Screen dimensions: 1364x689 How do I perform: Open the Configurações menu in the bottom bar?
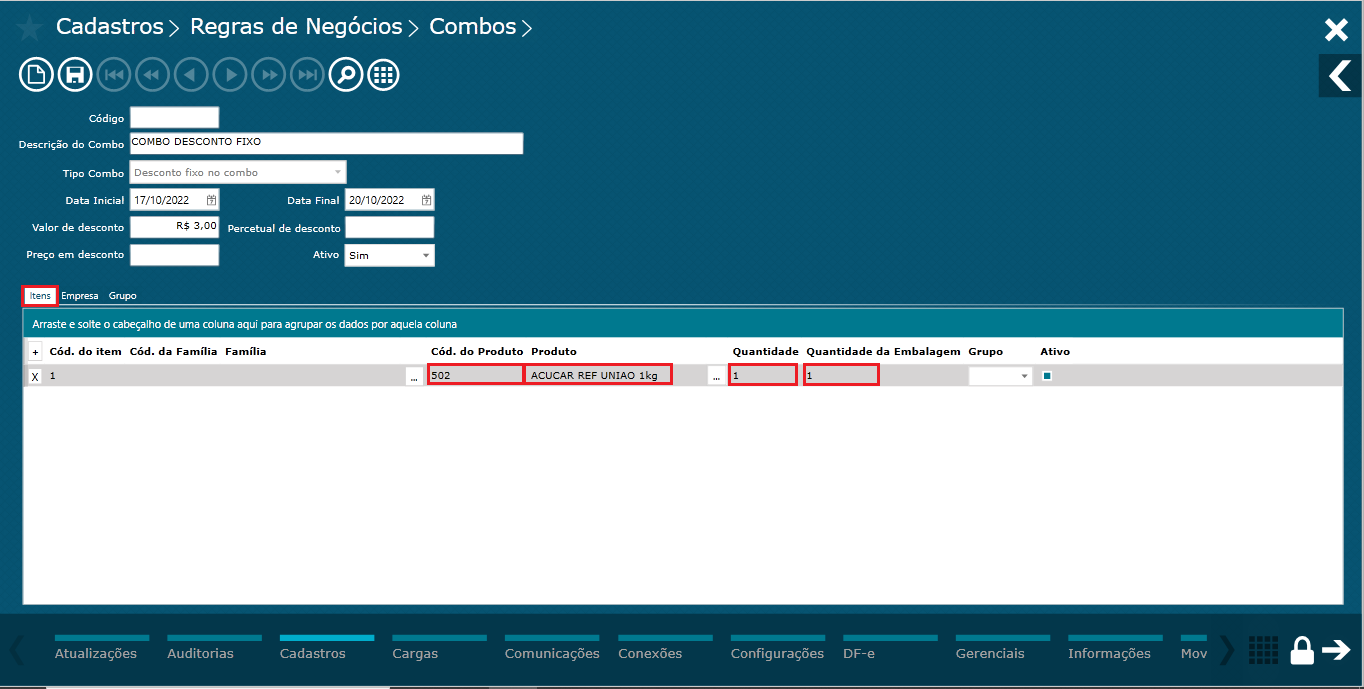[777, 653]
